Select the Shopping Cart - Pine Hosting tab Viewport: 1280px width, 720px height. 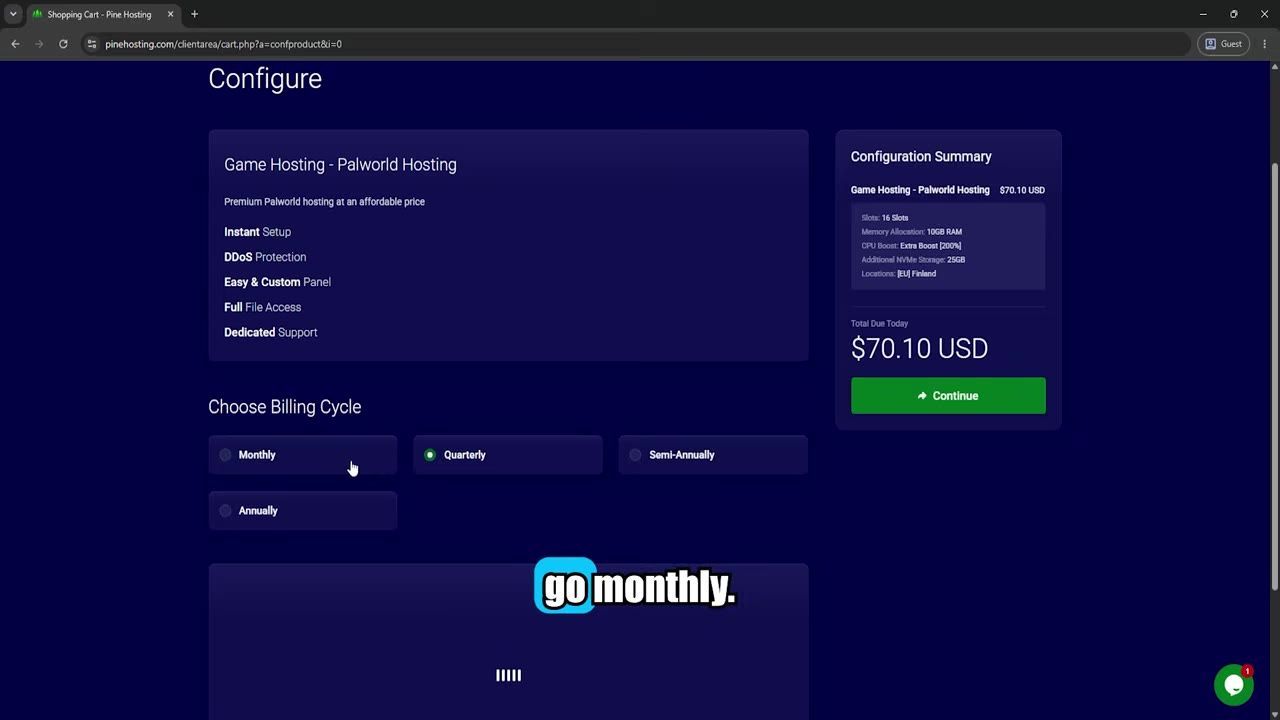coord(103,14)
